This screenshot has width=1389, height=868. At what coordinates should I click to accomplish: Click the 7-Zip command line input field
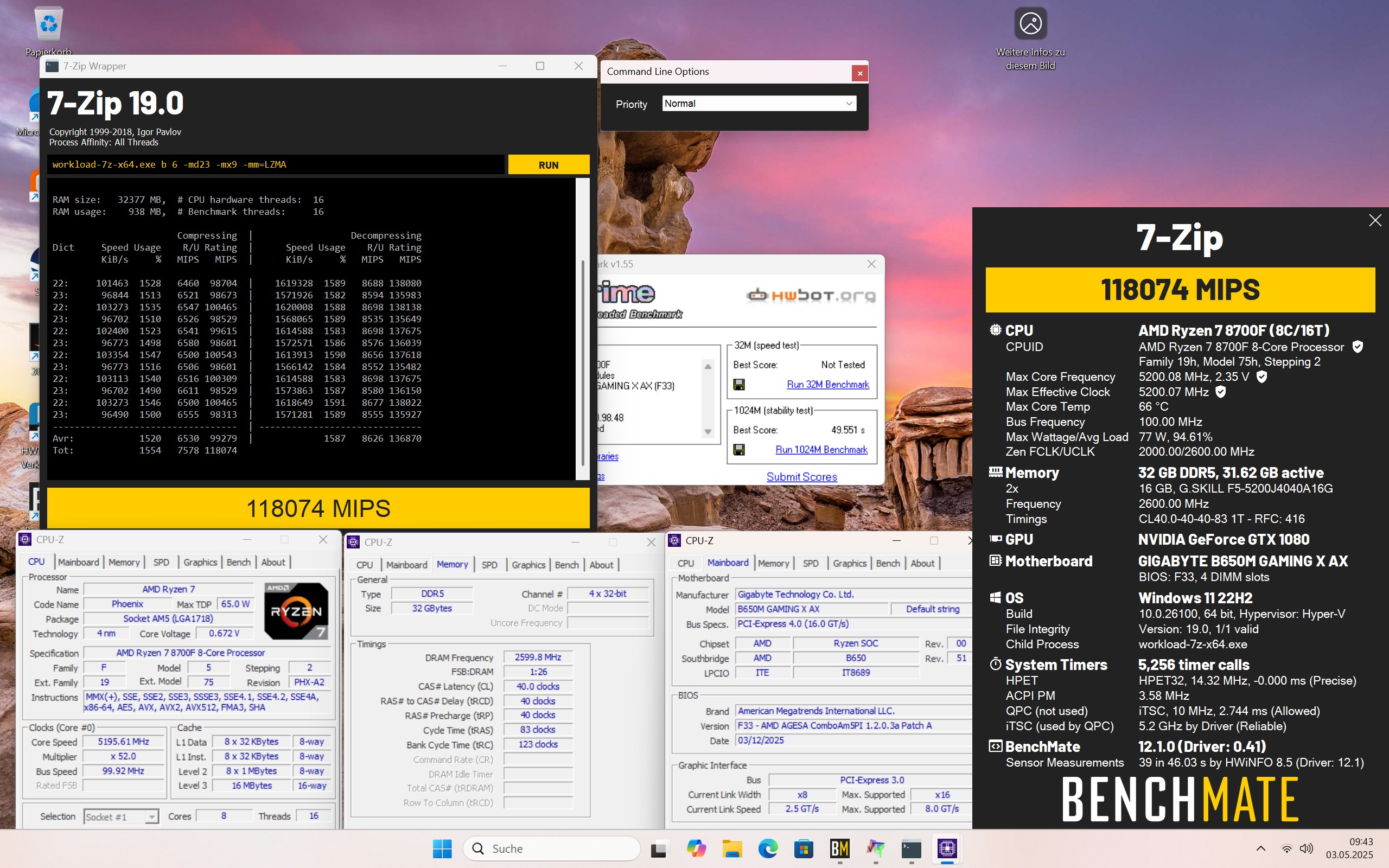[276, 165]
